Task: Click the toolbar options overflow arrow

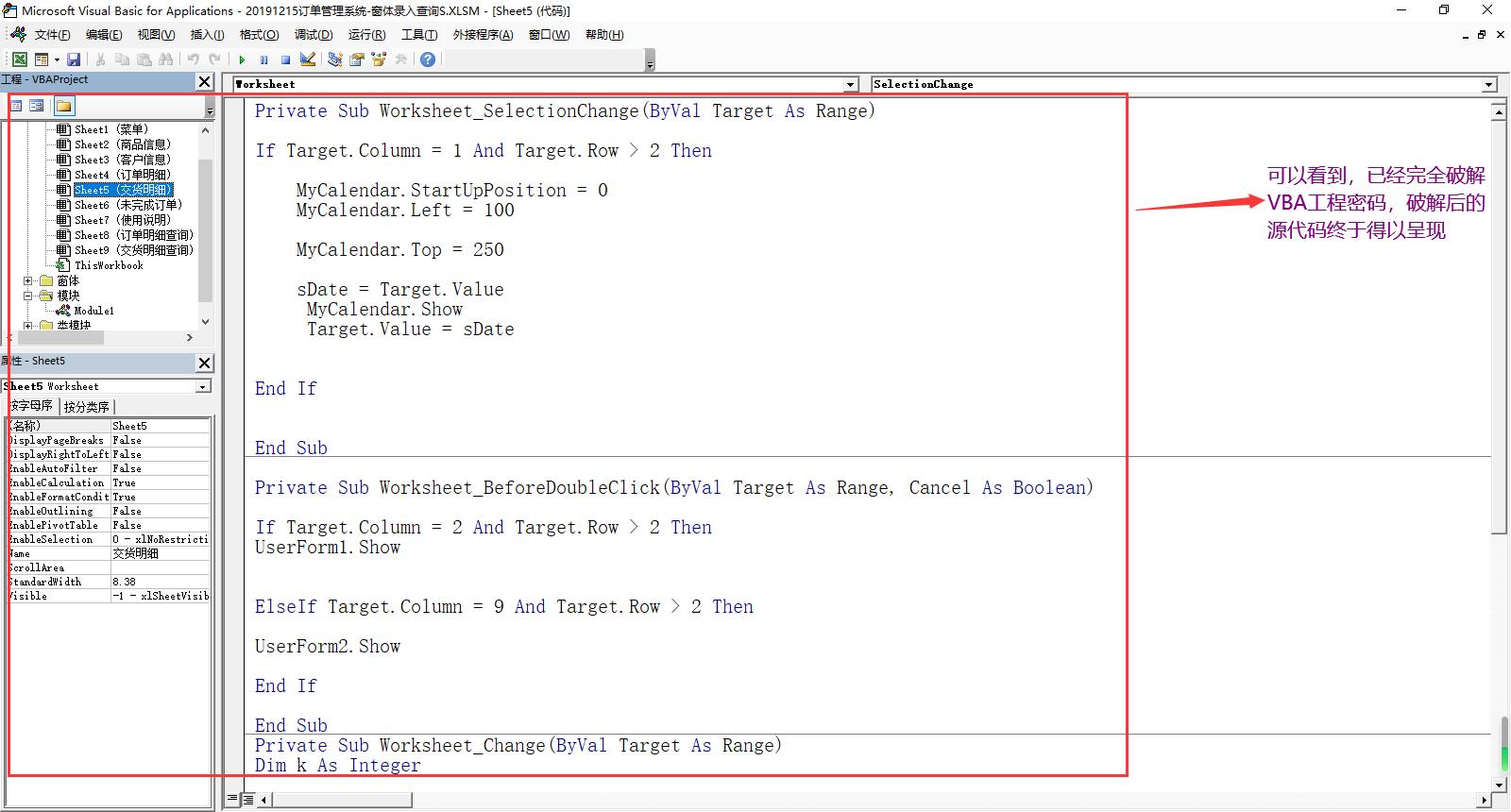Action: coord(650,61)
